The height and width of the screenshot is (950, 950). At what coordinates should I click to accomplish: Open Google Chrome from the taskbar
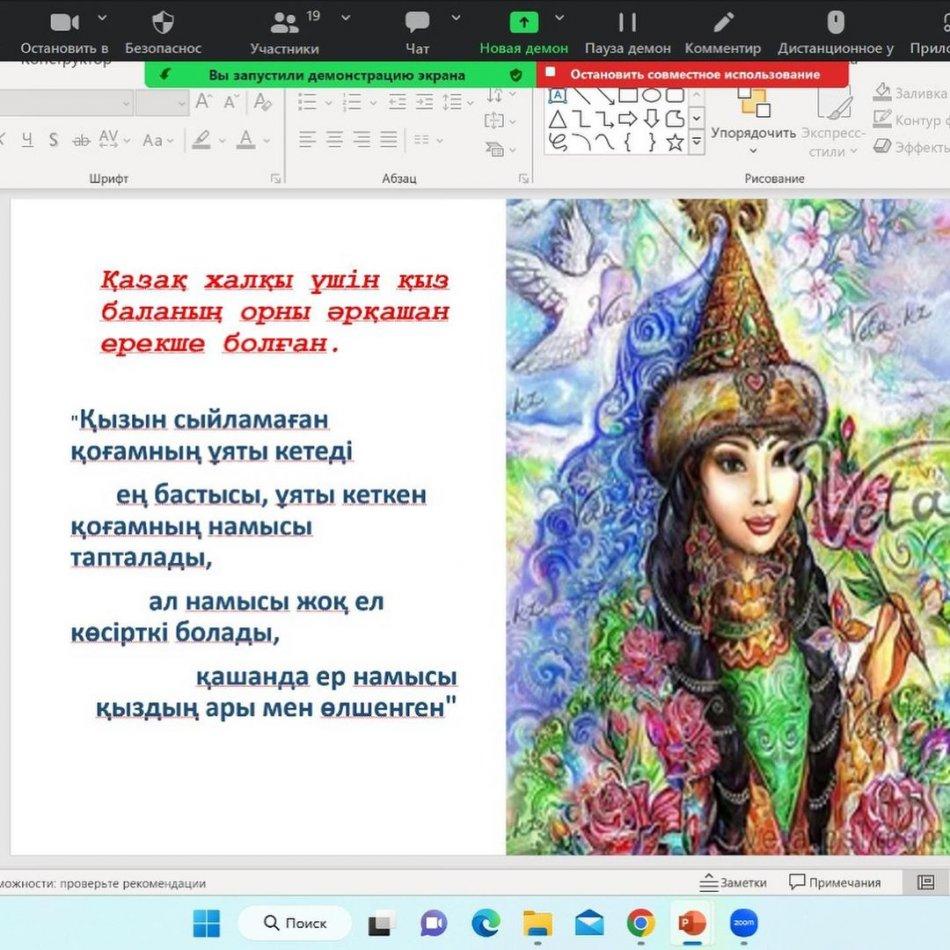(641, 922)
